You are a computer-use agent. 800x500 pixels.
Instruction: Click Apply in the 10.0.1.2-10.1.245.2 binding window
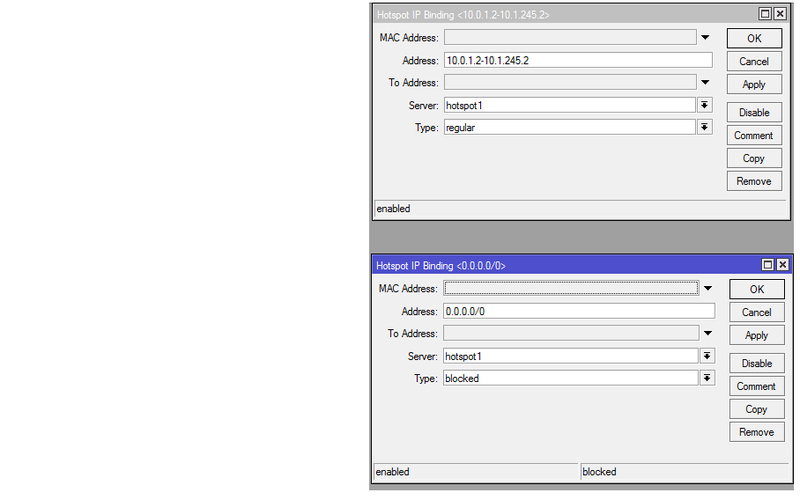point(754,84)
